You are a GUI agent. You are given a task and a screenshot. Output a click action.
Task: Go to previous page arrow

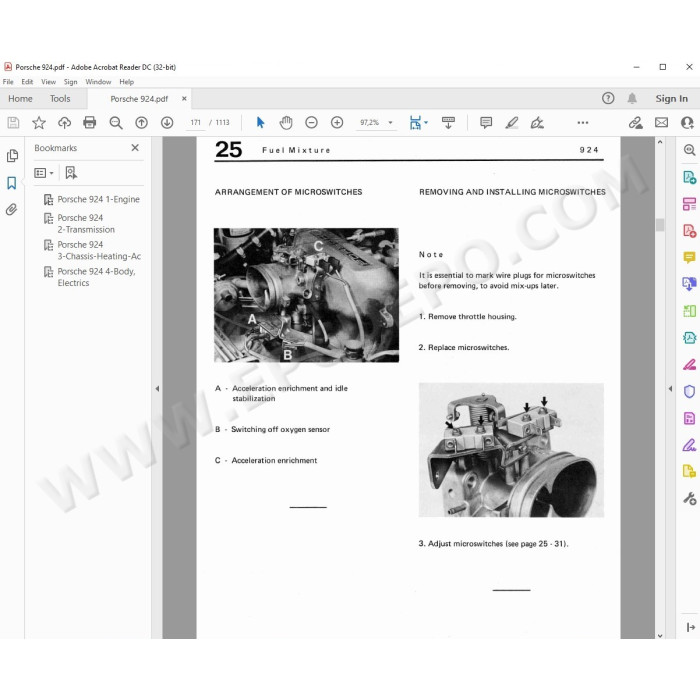point(142,122)
